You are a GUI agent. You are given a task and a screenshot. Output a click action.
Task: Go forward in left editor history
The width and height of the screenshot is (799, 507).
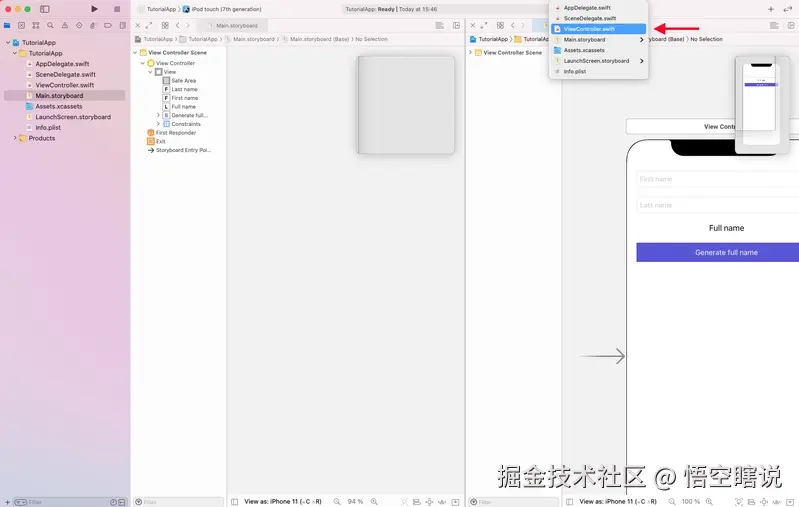pyautogui.click(x=188, y=25)
